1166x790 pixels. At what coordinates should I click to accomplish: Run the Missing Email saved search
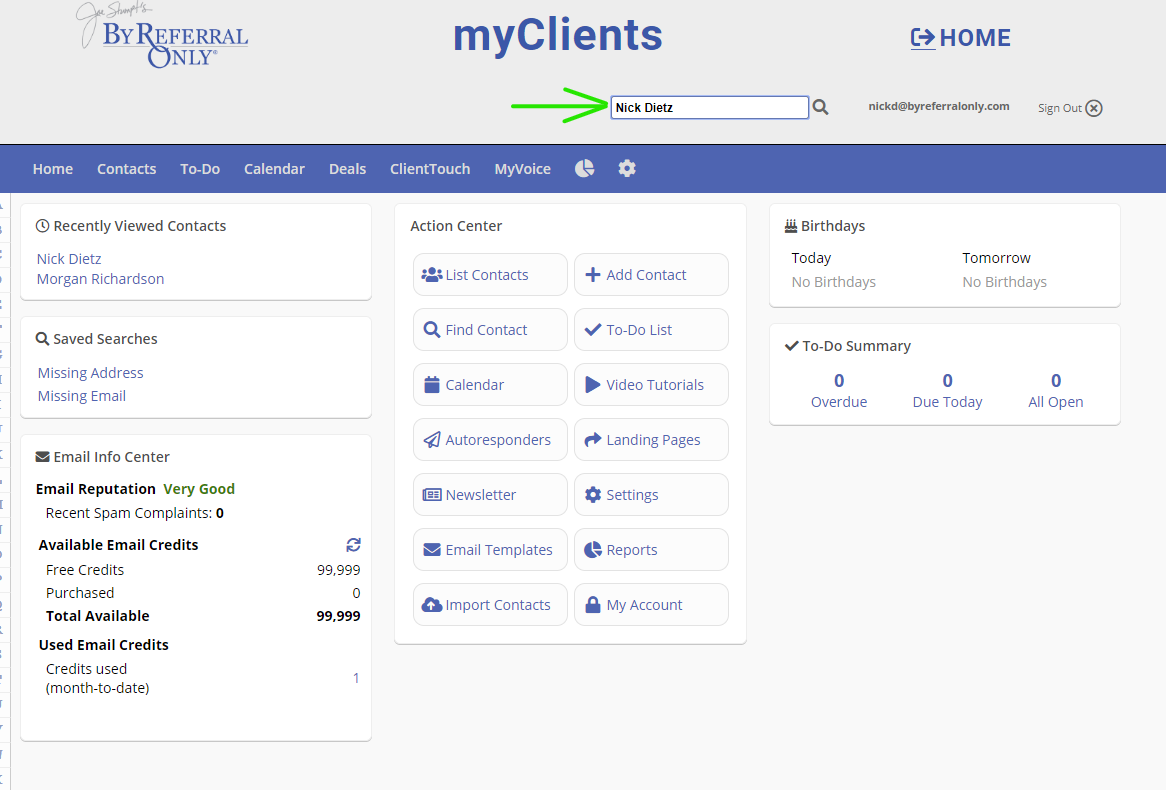click(x=82, y=396)
